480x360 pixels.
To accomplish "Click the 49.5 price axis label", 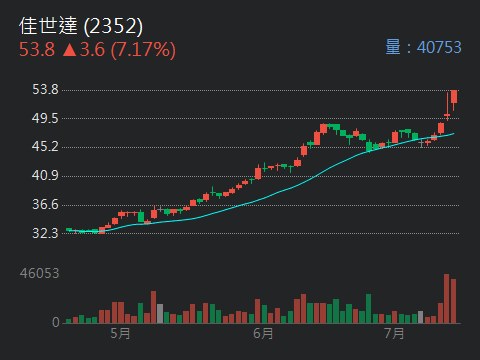I will click(x=45, y=118).
